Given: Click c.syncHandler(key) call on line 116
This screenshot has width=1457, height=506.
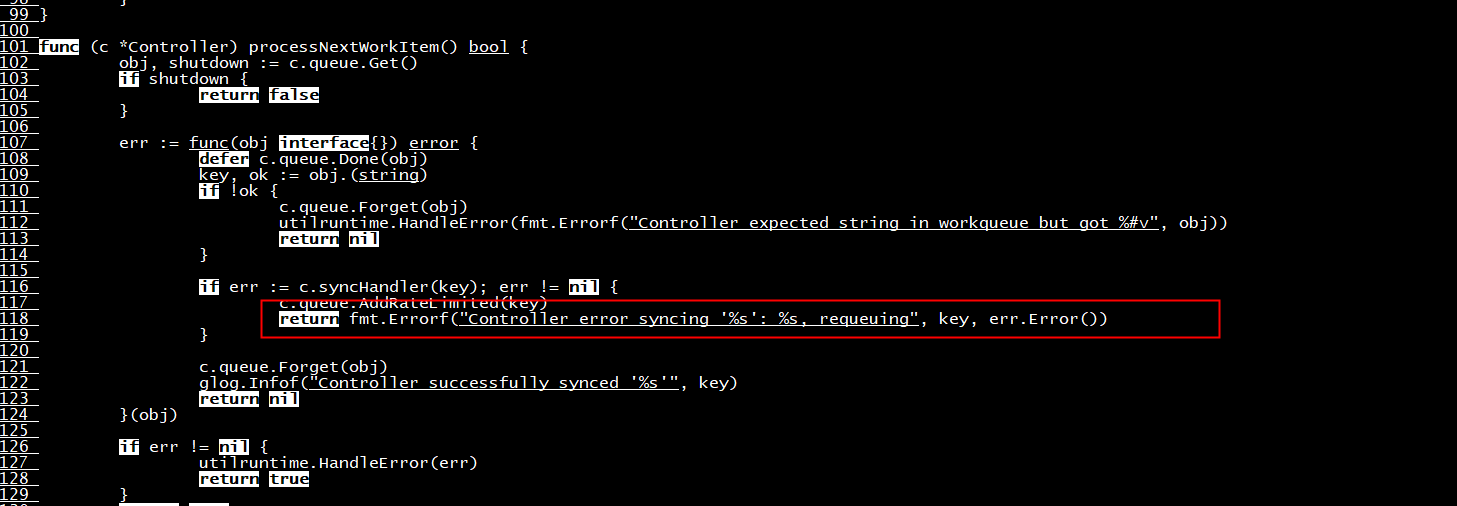Looking at the screenshot, I should (x=389, y=287).
